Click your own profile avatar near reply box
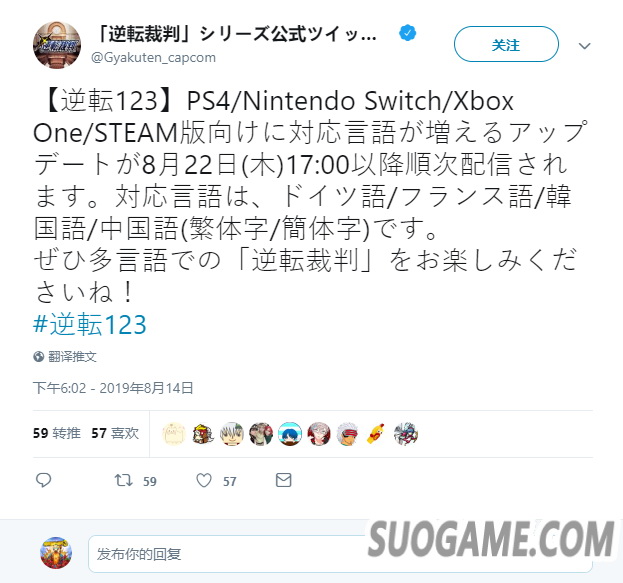 [56, 553]
